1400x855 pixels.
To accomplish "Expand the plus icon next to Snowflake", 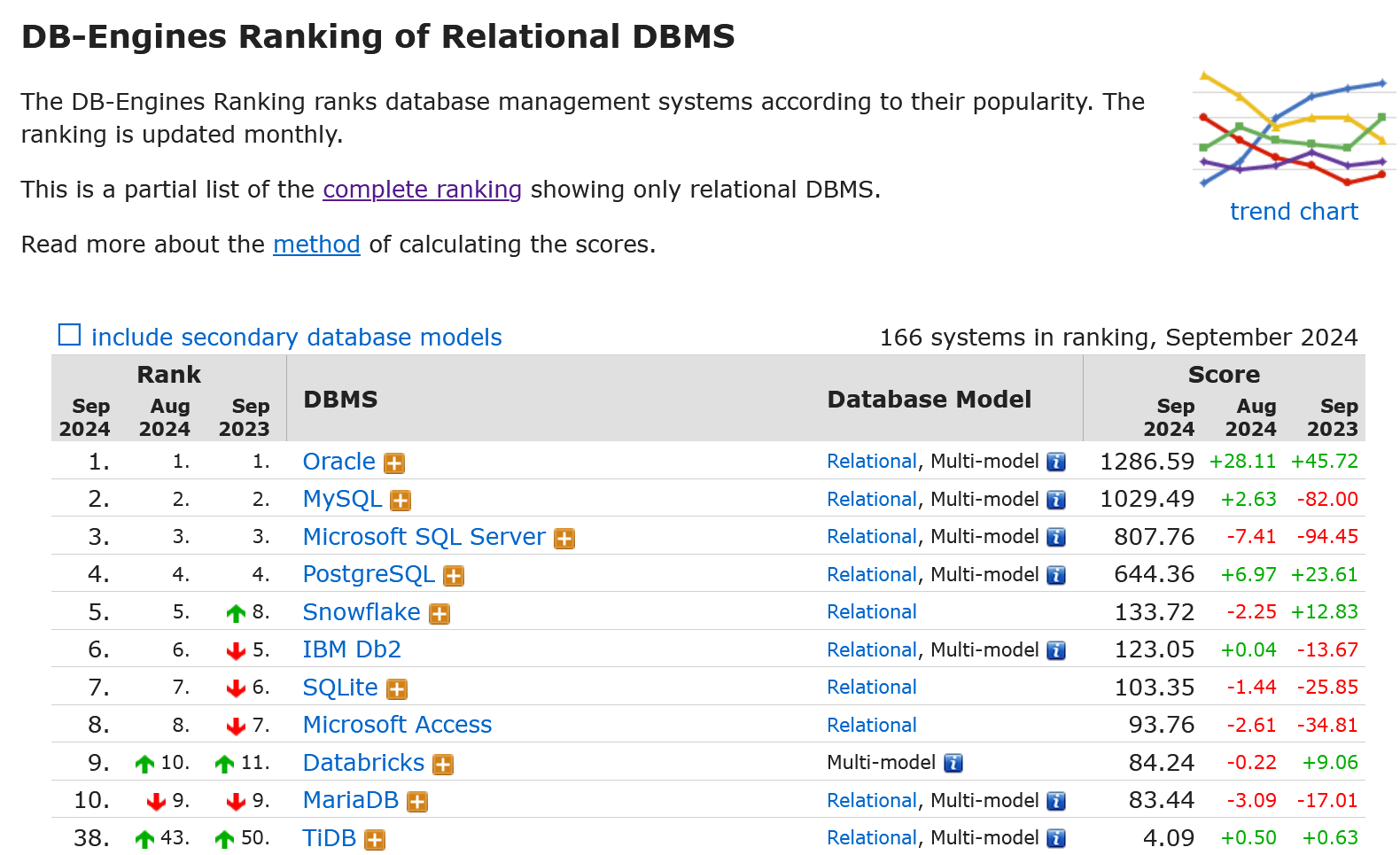I will [439, 614].
